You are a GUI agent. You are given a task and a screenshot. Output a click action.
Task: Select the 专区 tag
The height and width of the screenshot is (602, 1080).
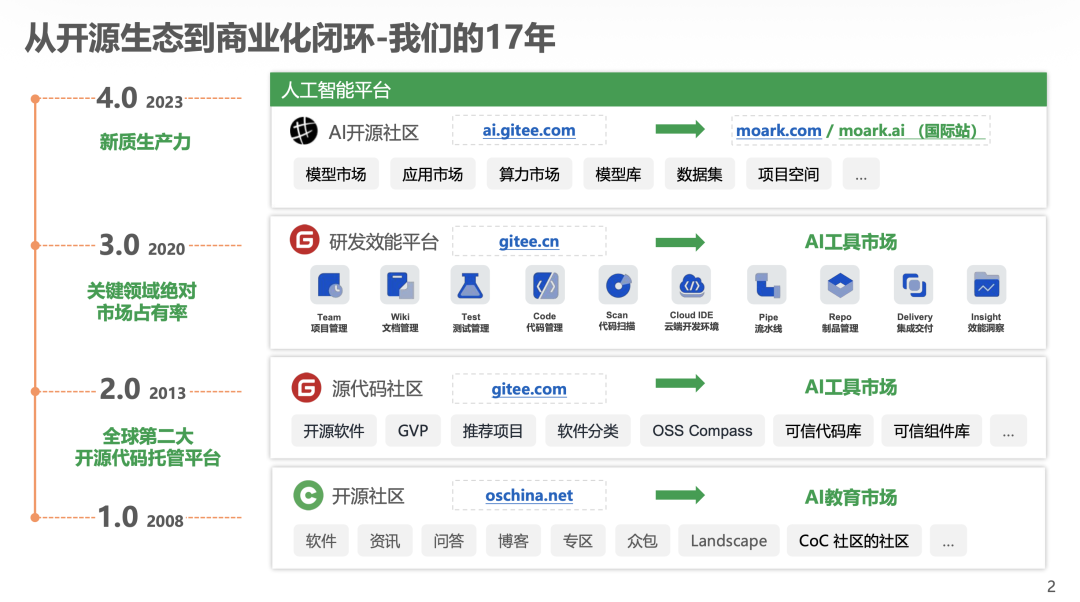click(578, 541)
